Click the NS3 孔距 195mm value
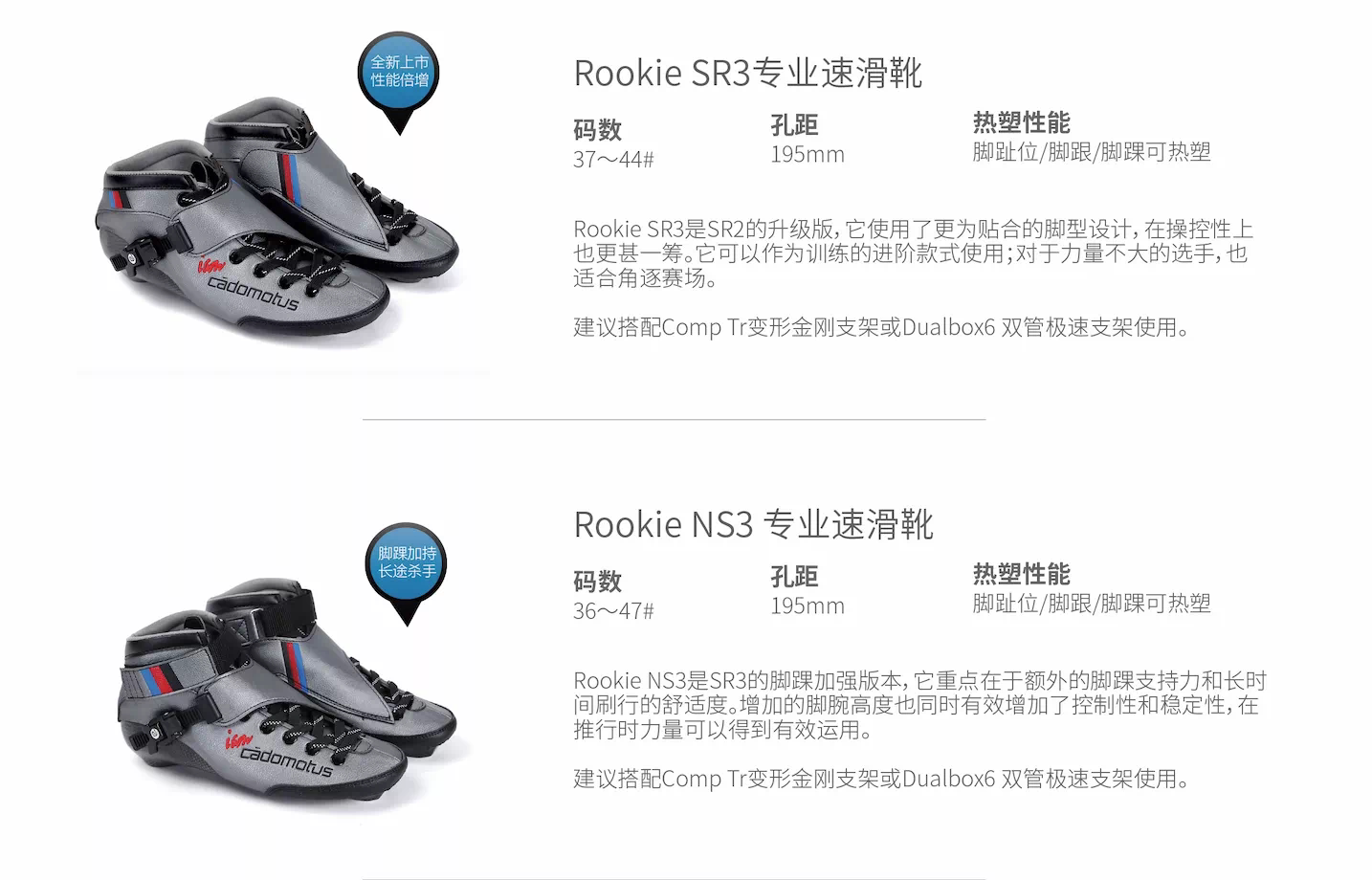The image size is (1372, 880). pyautogui.click(x=808, y=605)
